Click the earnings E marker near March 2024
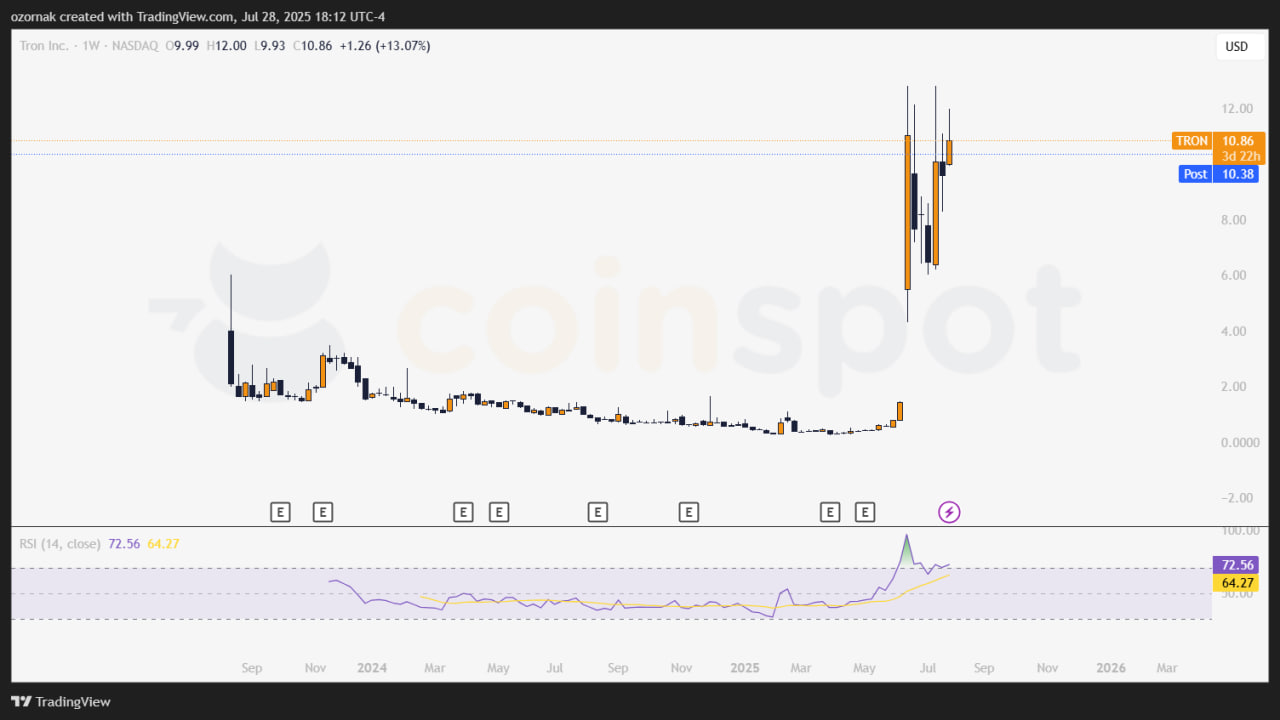The width and height of the screenshot is (1280, 720). [x=463, y=511]
